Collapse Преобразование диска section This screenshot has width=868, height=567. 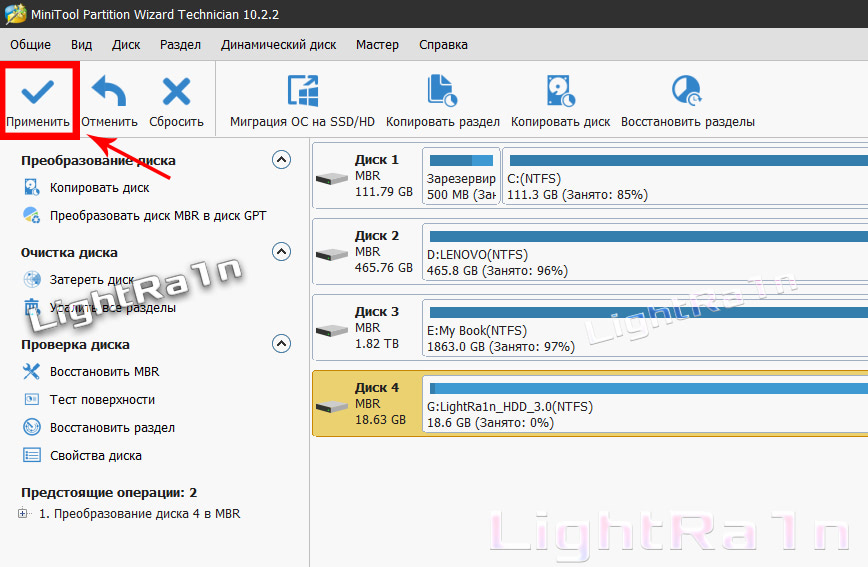click(x=281, y=160)
